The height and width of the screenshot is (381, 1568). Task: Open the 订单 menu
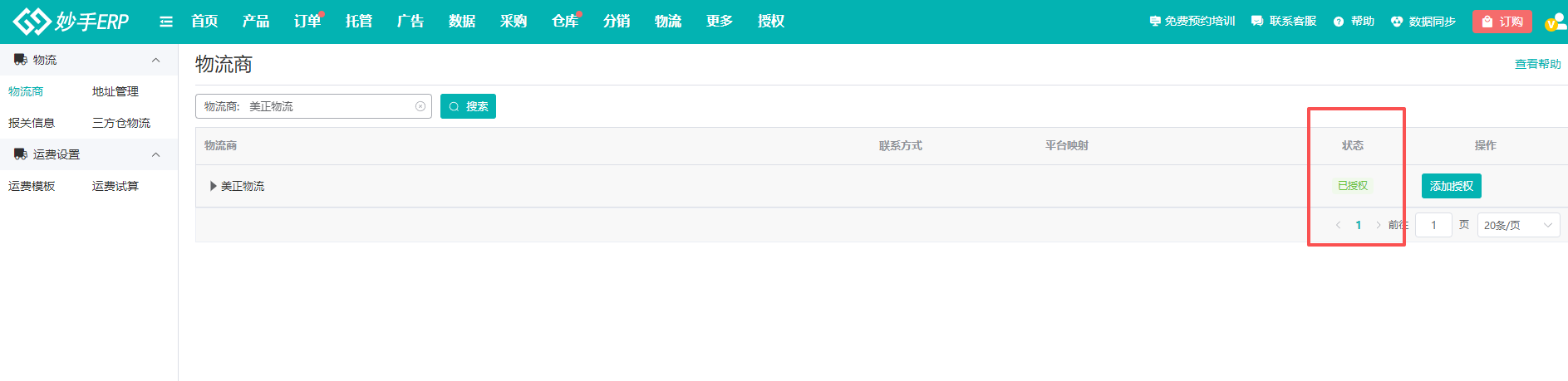[x=307, y=22]
